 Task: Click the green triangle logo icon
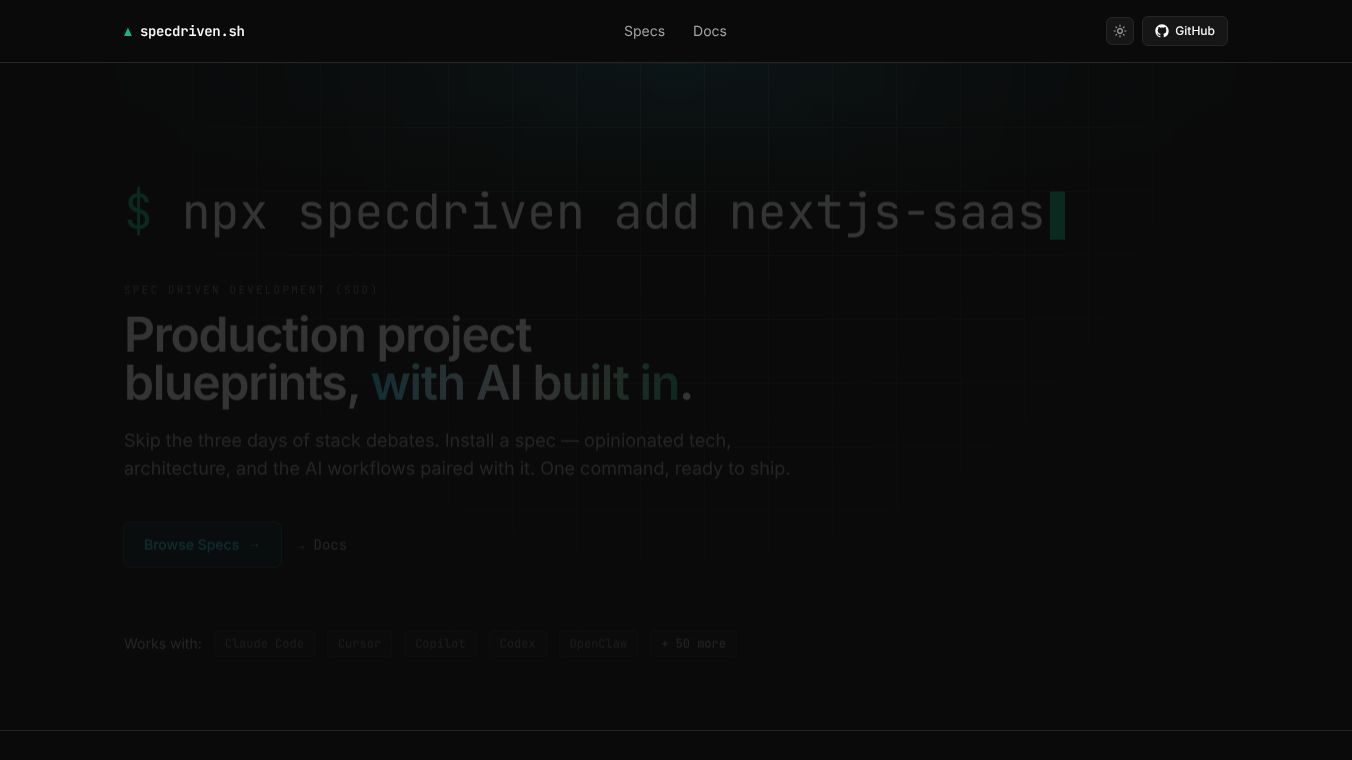(128, 32)
